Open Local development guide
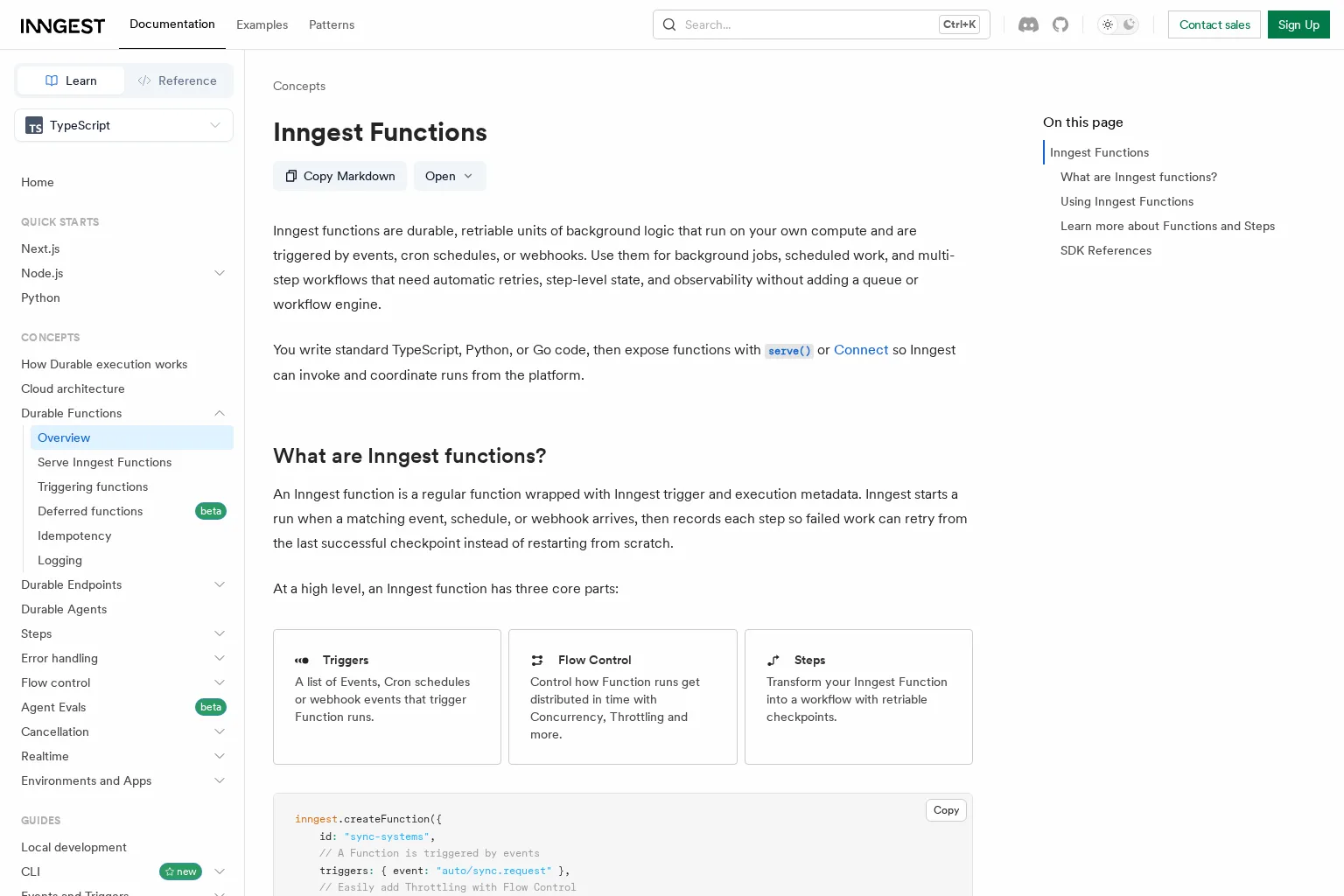Screen dimensions: 1344x896 73,847
